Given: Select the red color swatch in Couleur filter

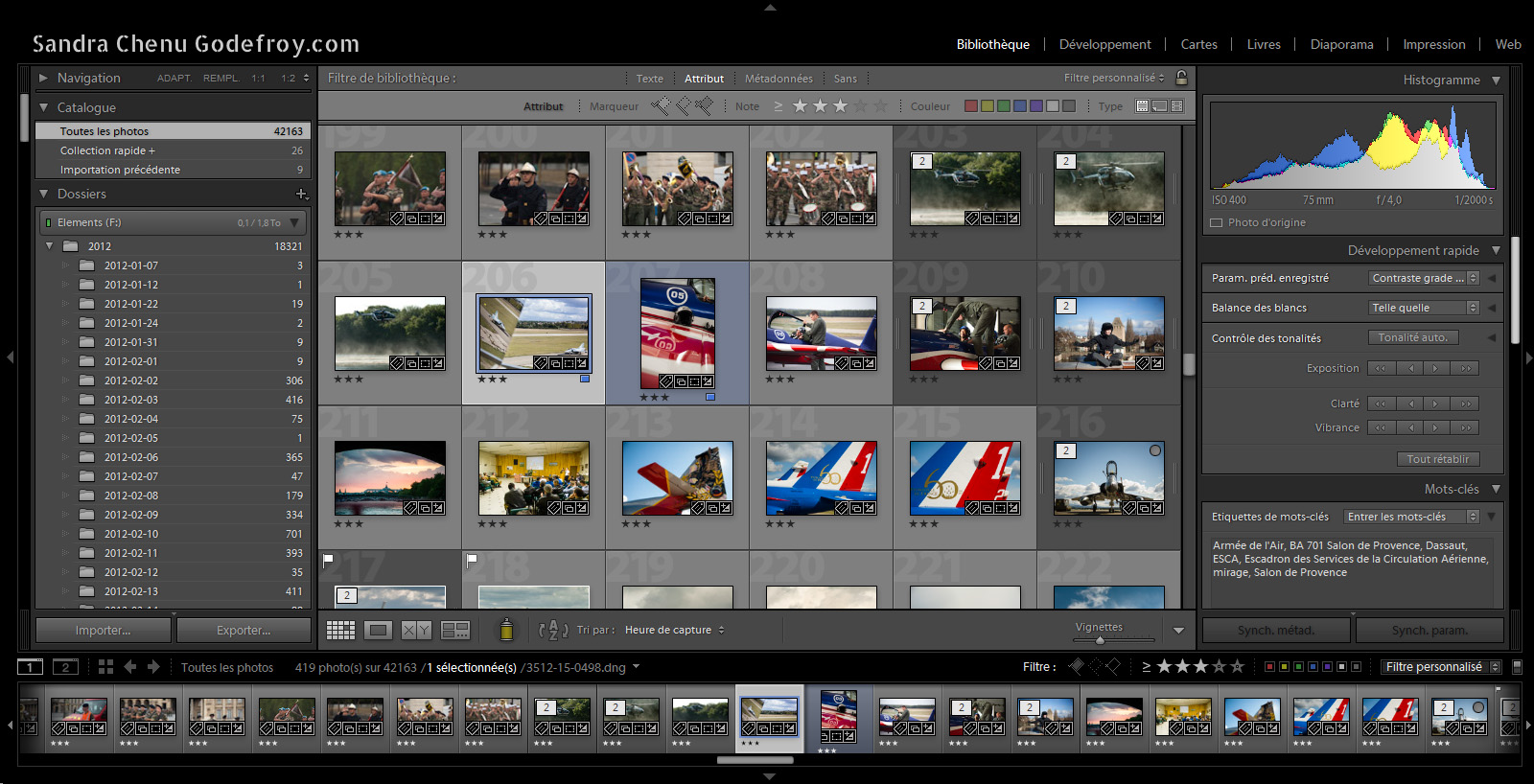Looking at the screenshot, I should (971, 106).
